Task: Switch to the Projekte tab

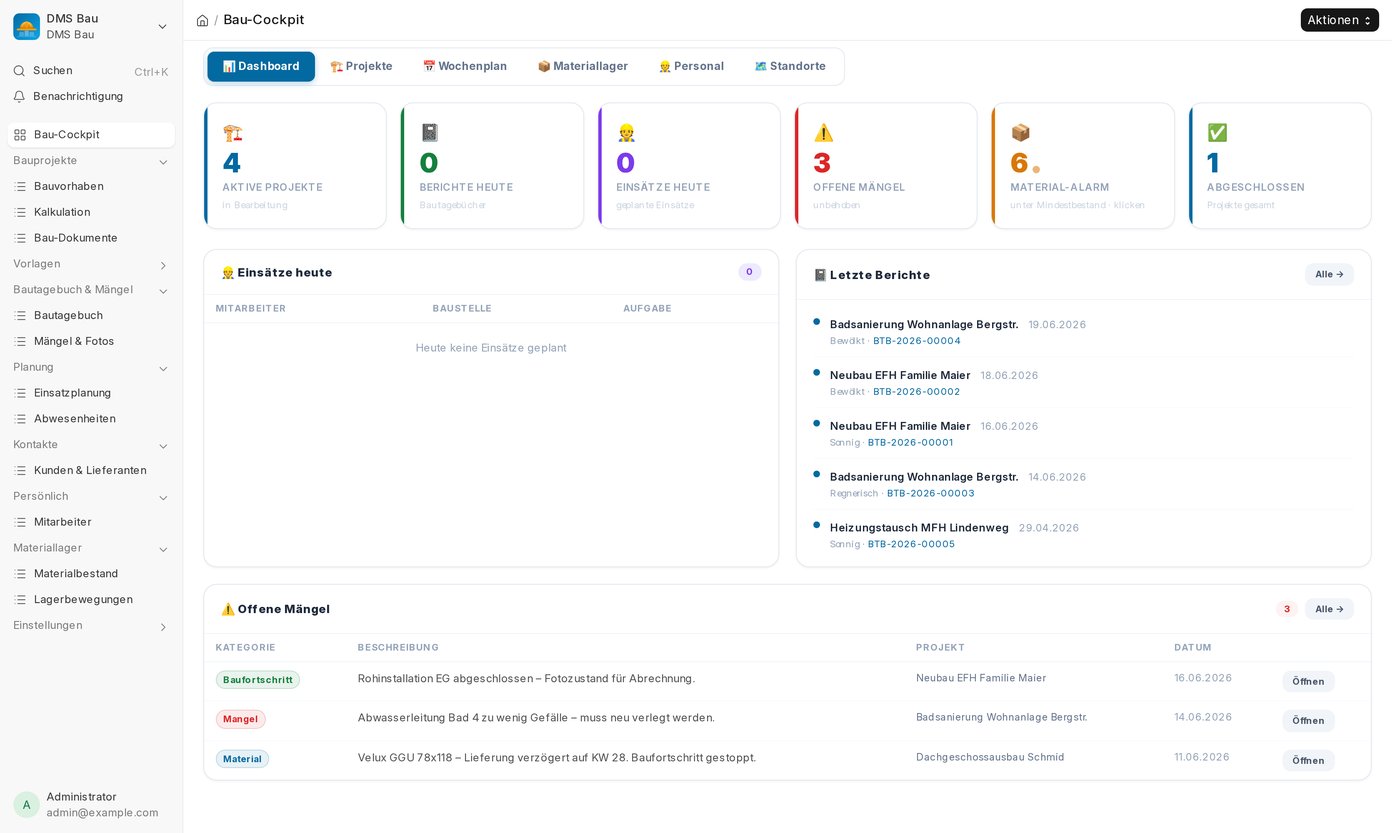Action: click(x=361, y=66)
